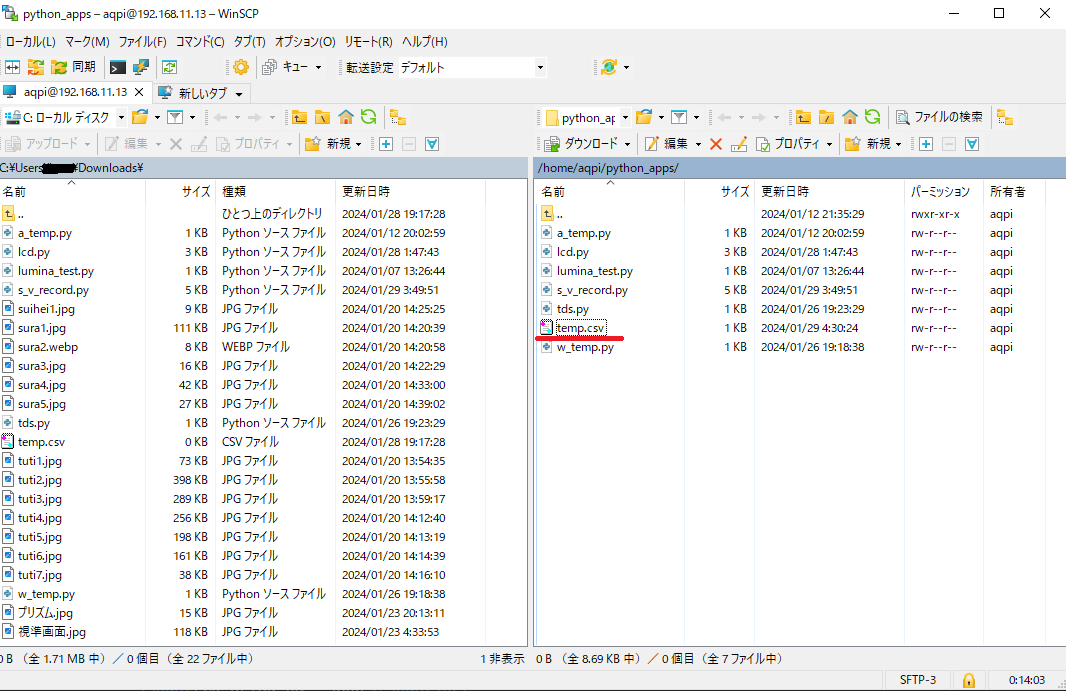This screenshot has width=1066, height=691.
Task: Click remote 編集 button
Action: pyautogui.click(x=667, y=144)
